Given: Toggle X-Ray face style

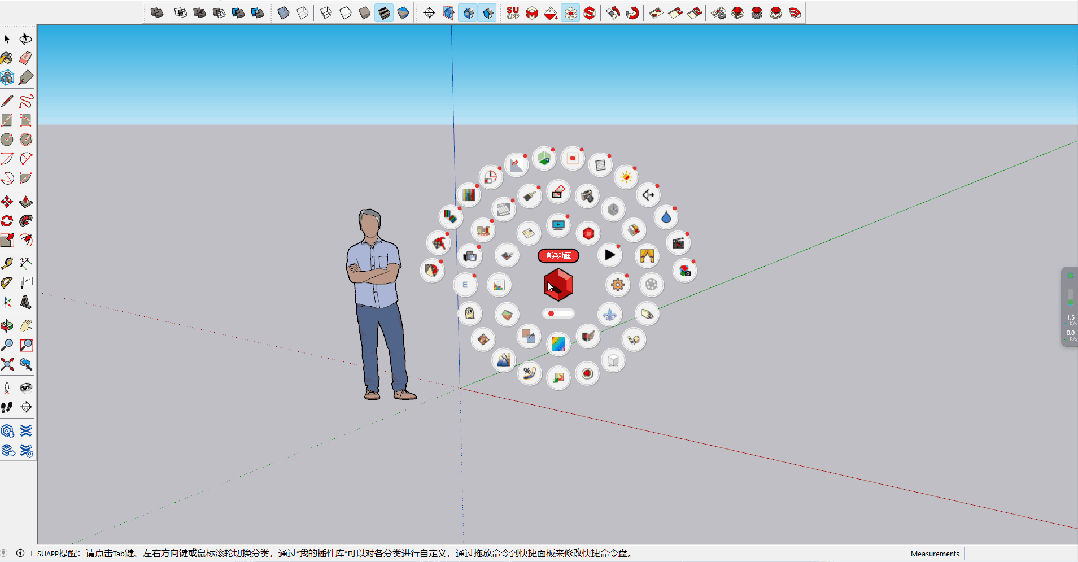Looking at the screenshot, I should (283, 12).
